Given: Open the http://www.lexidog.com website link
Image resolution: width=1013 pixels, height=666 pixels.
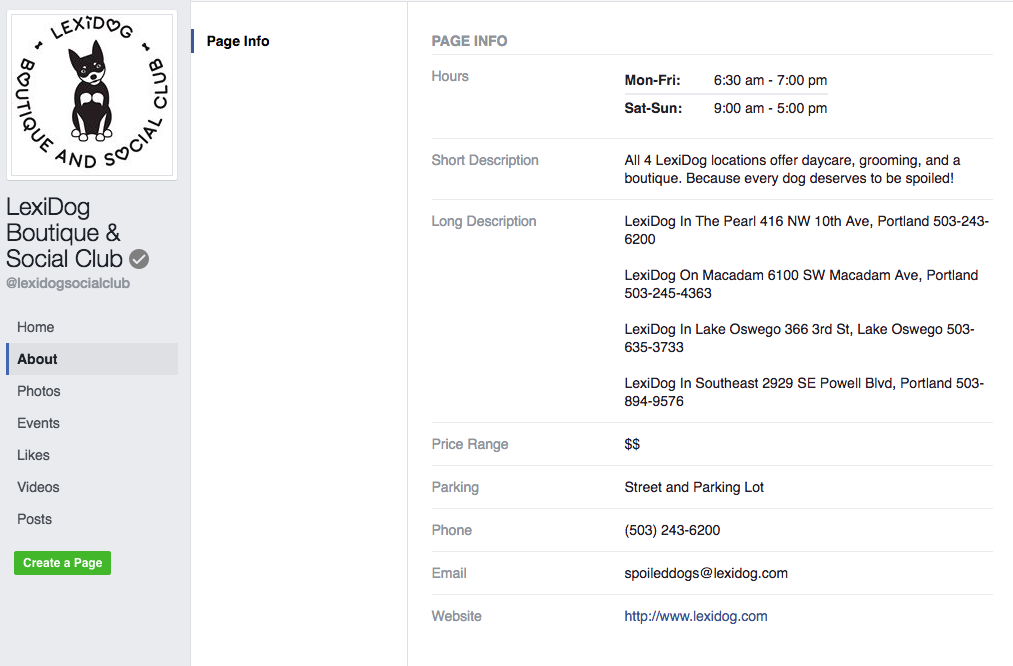Looking at the screenshot, I should (696, 616).
